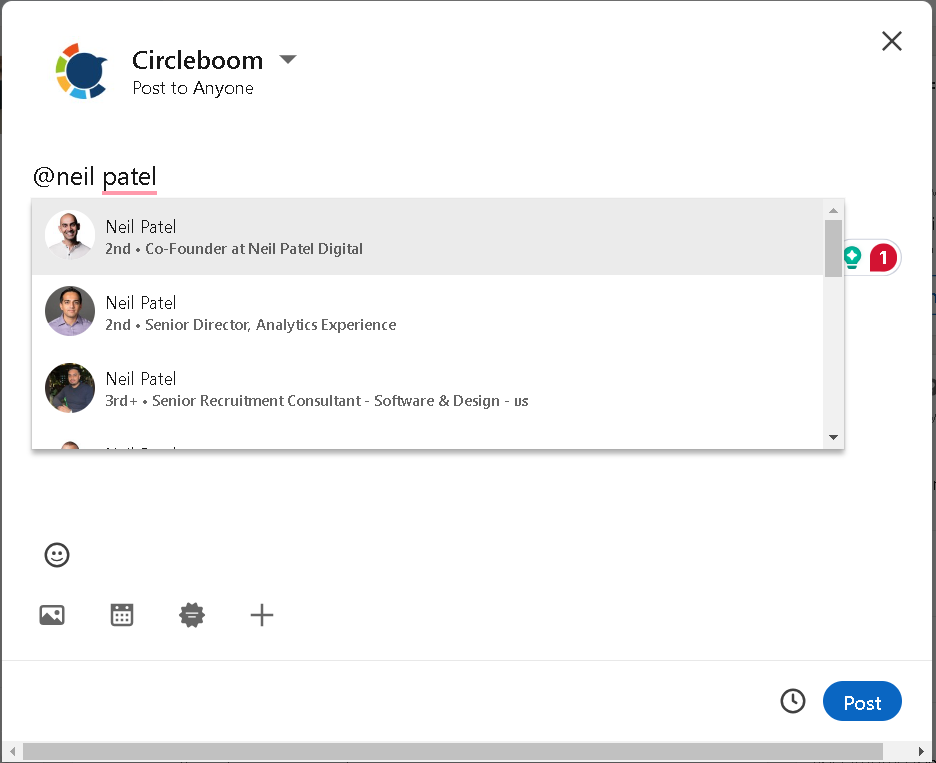The image size is (936, 763).
Task: Close the post composer dialog
Action: click(x=891, y=41)
